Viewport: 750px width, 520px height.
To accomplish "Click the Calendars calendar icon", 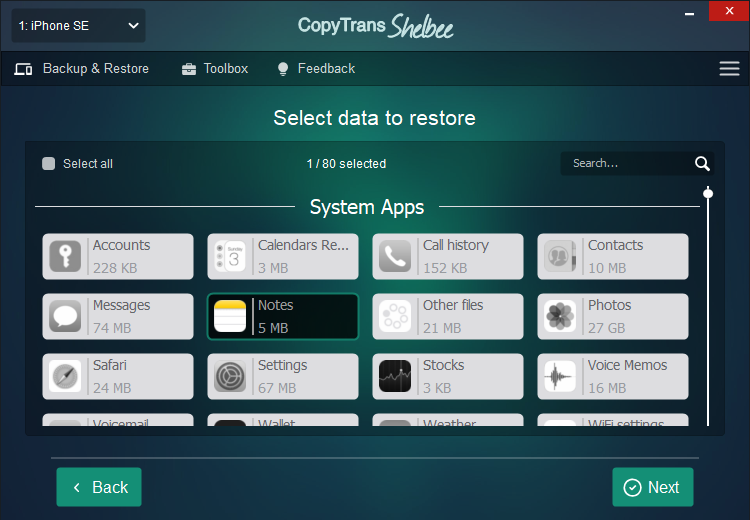I will [x=230, y=256].
